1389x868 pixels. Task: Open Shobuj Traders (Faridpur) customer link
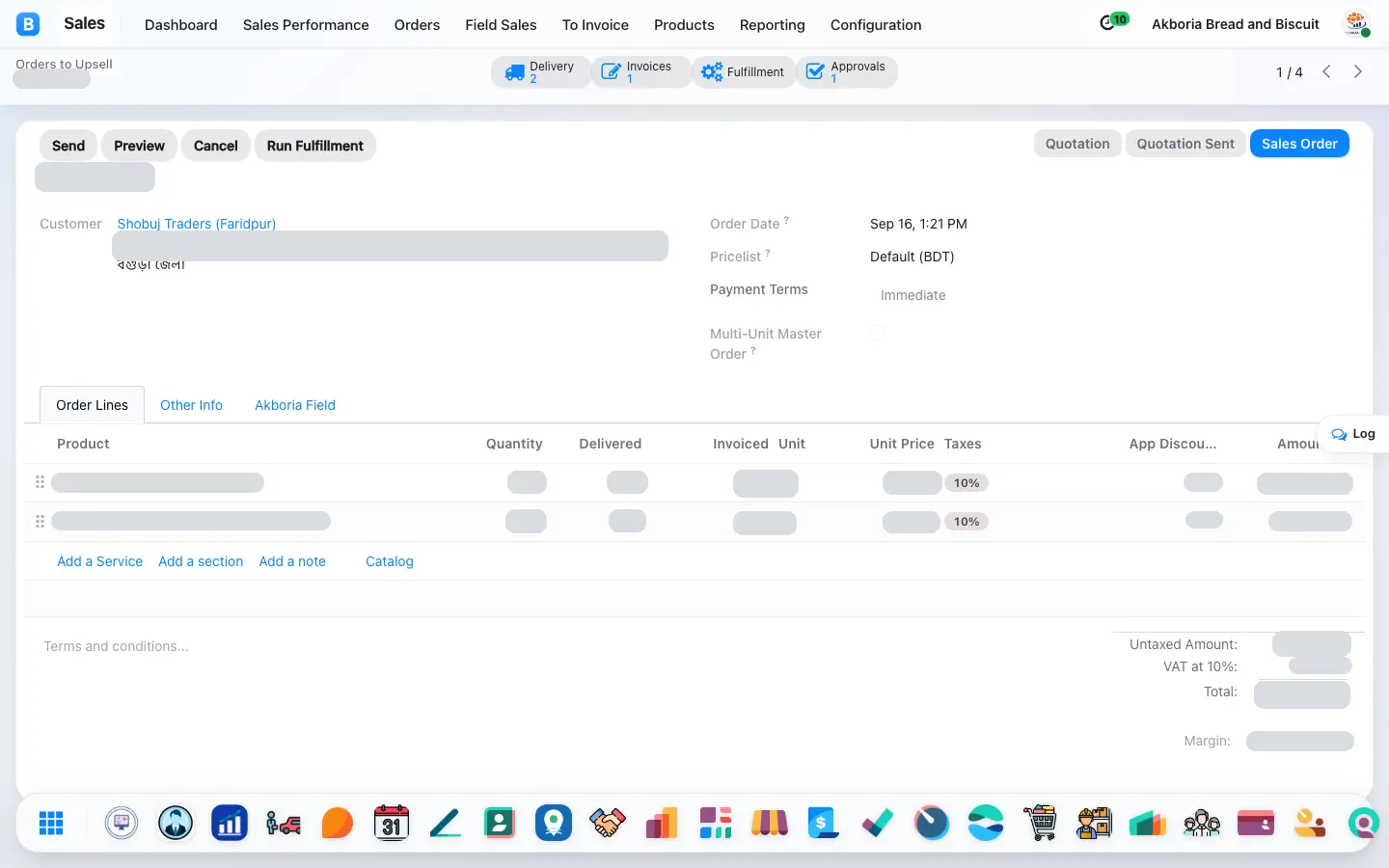(x=197, y=224)
